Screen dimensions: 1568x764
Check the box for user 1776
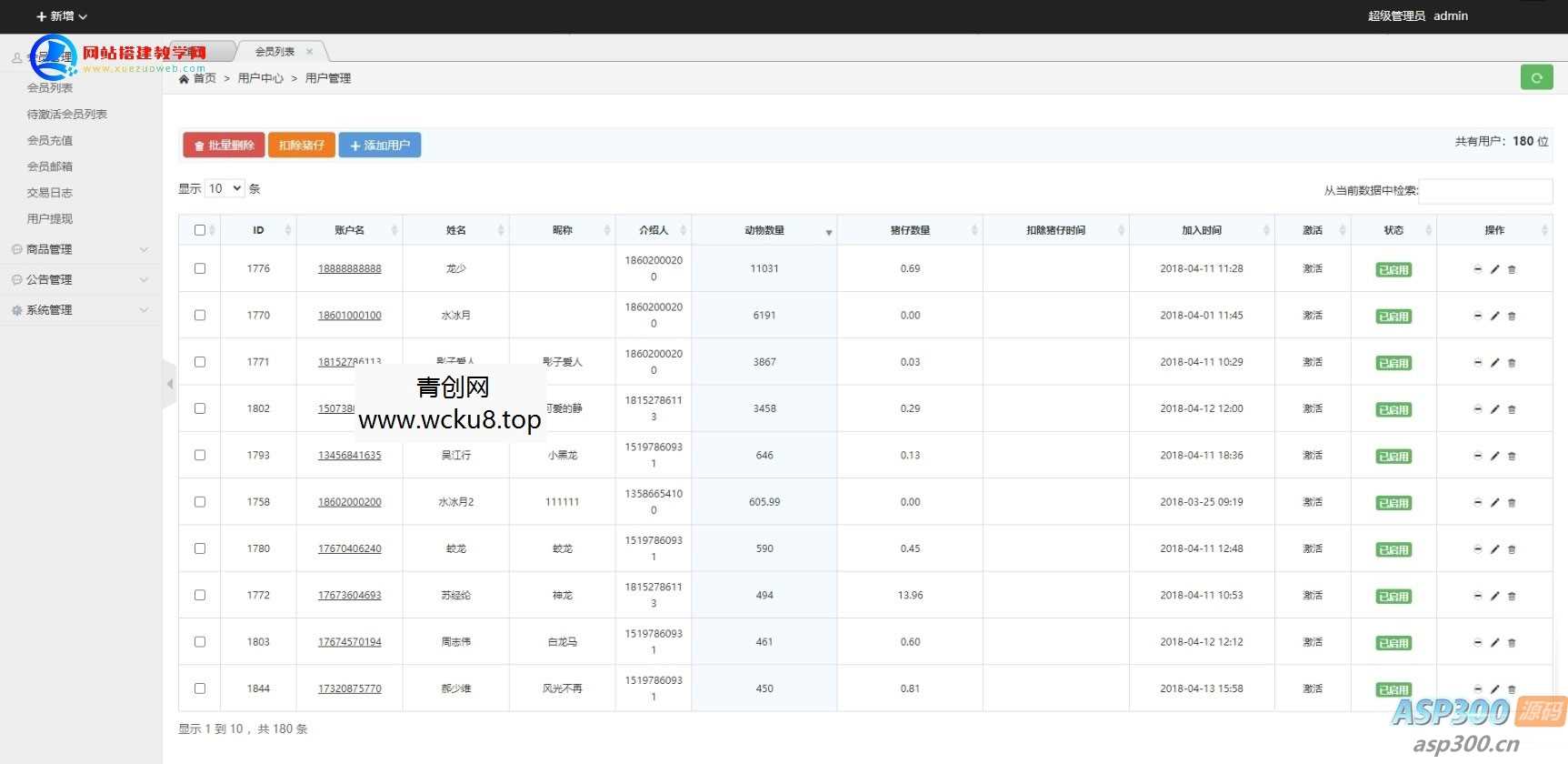point(200,268)
